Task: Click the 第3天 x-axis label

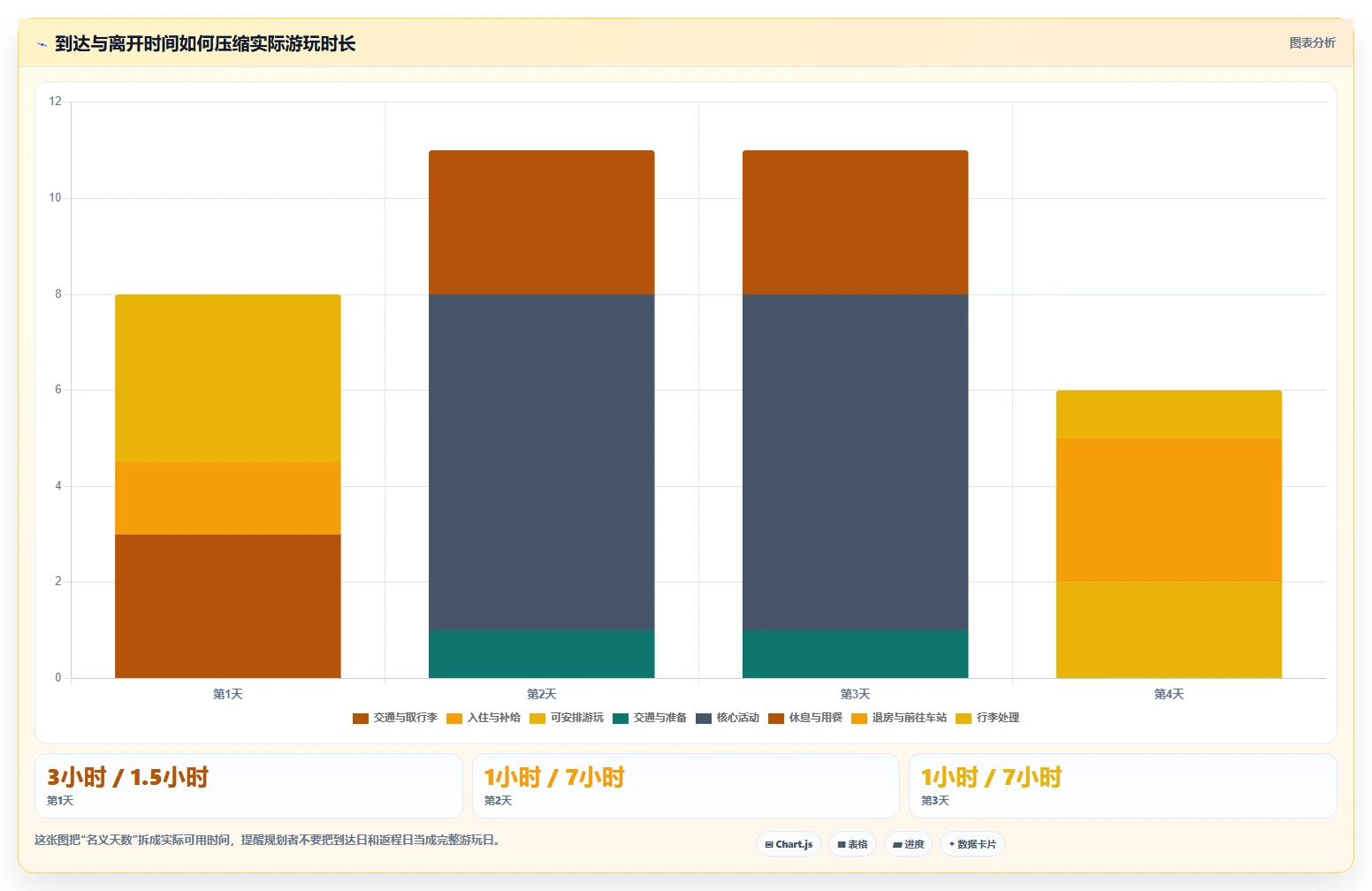Action: [x=856, y=694]
